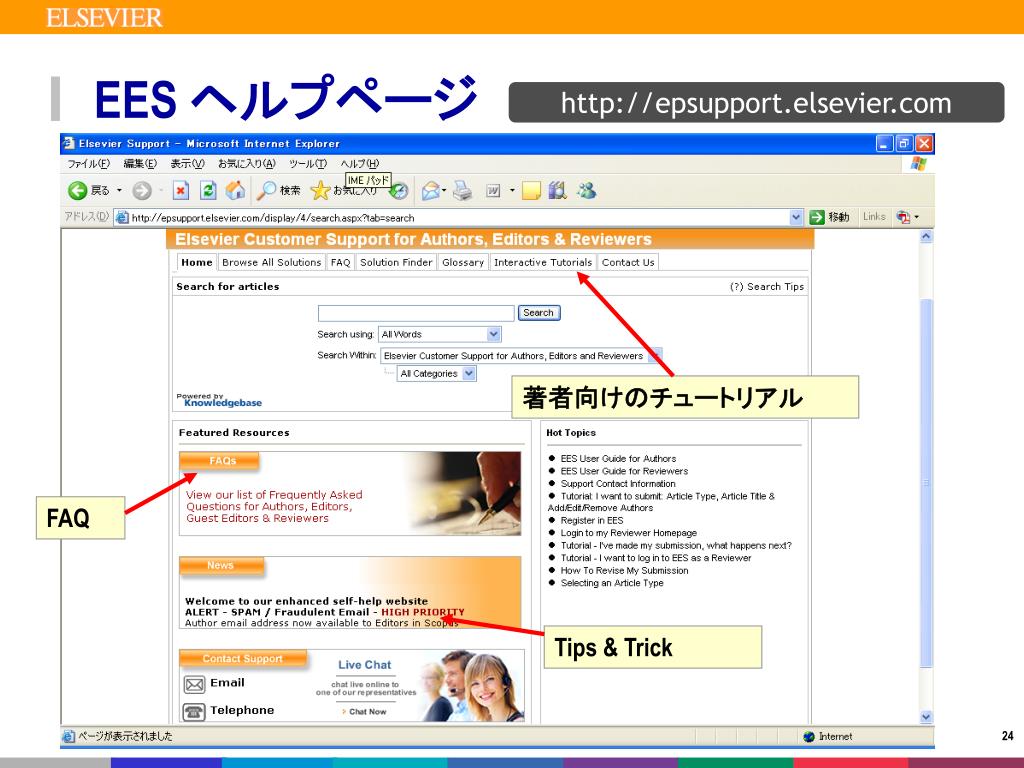Click the Internet zone globe in status bar
Viewport: 1024px width, 768px height.
(x=809, y=737)
